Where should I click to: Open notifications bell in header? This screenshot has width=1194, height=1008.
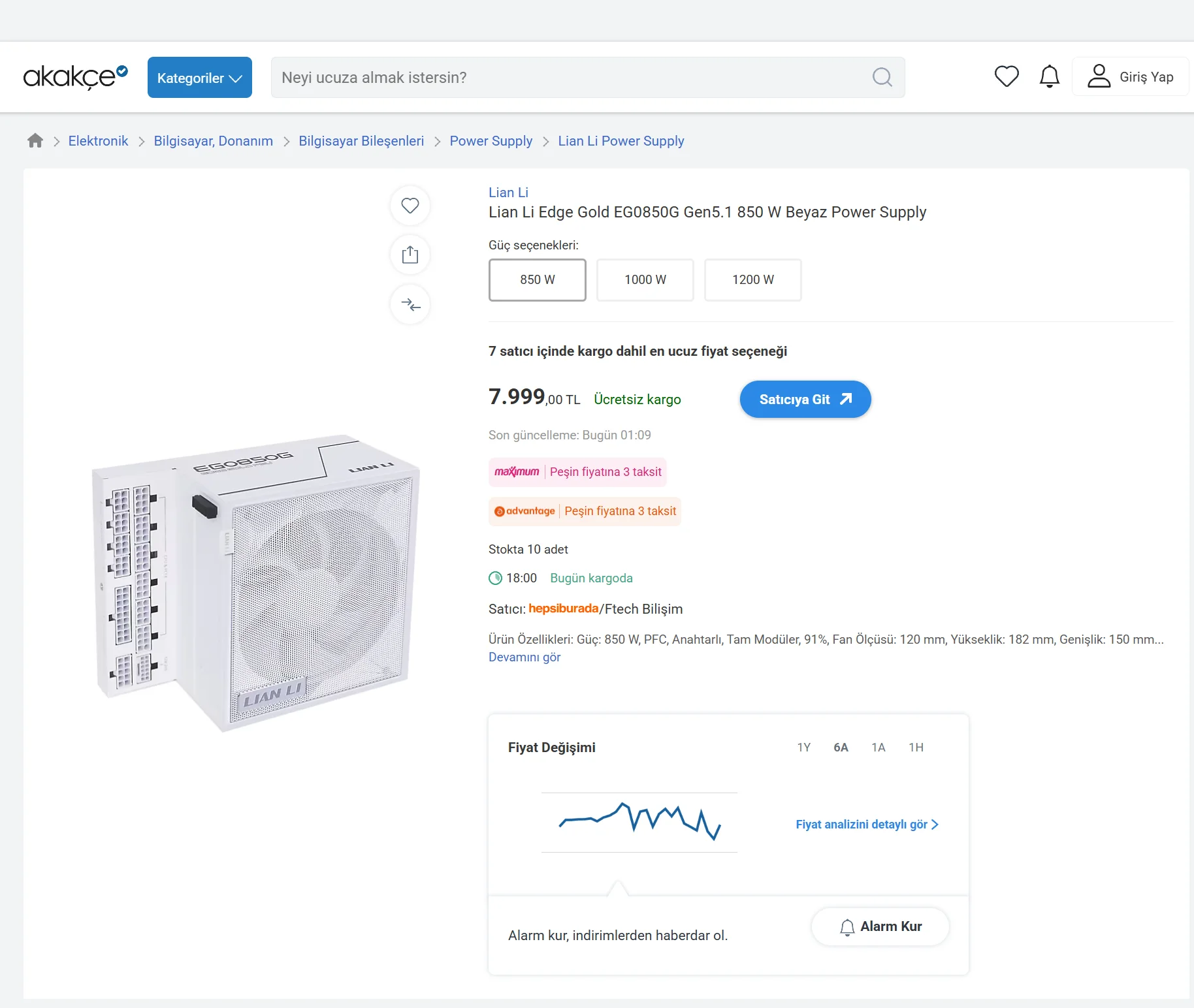coord(1050,77)
